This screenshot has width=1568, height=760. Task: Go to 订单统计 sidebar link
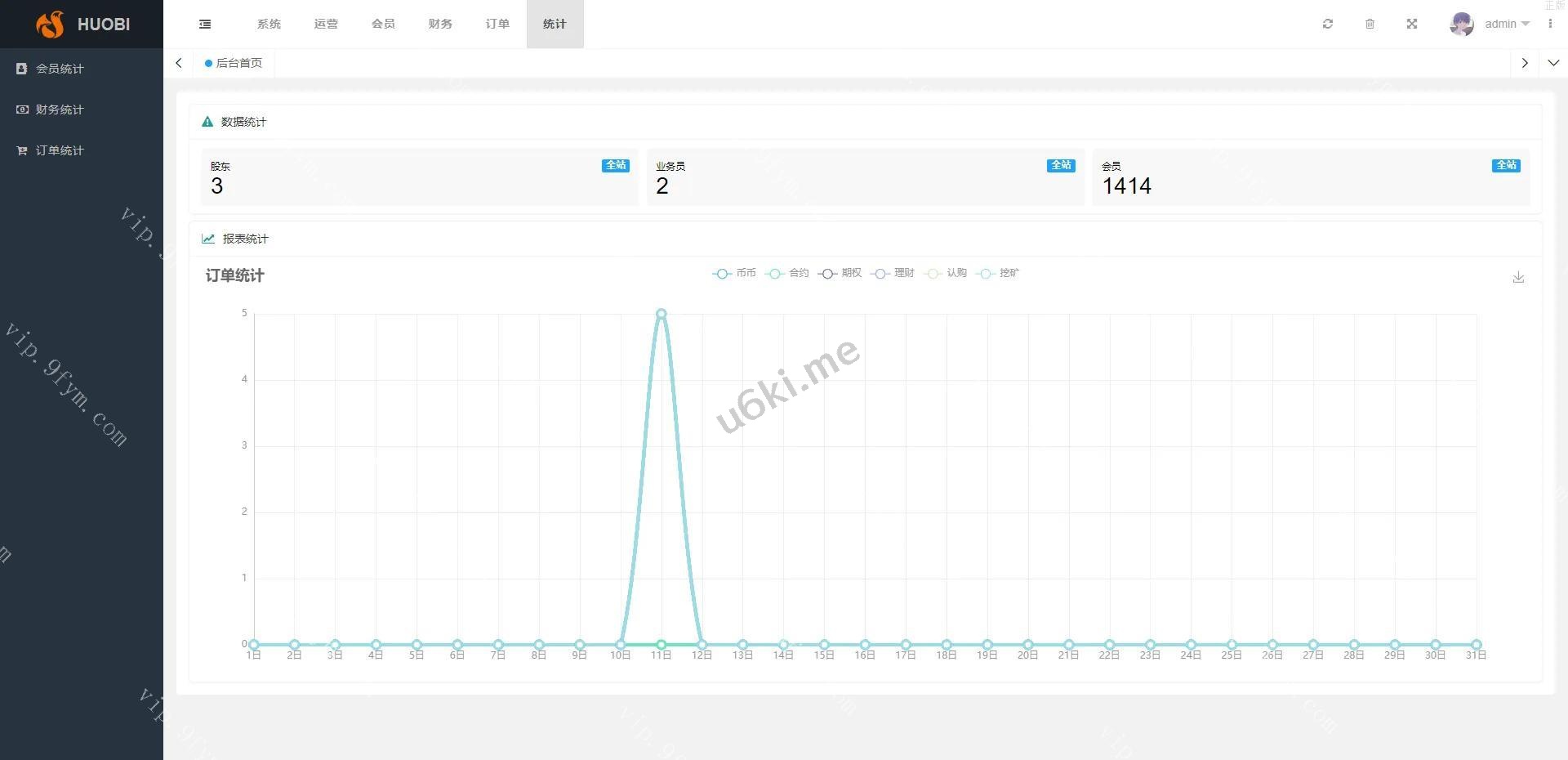click(x=60, y=150)
